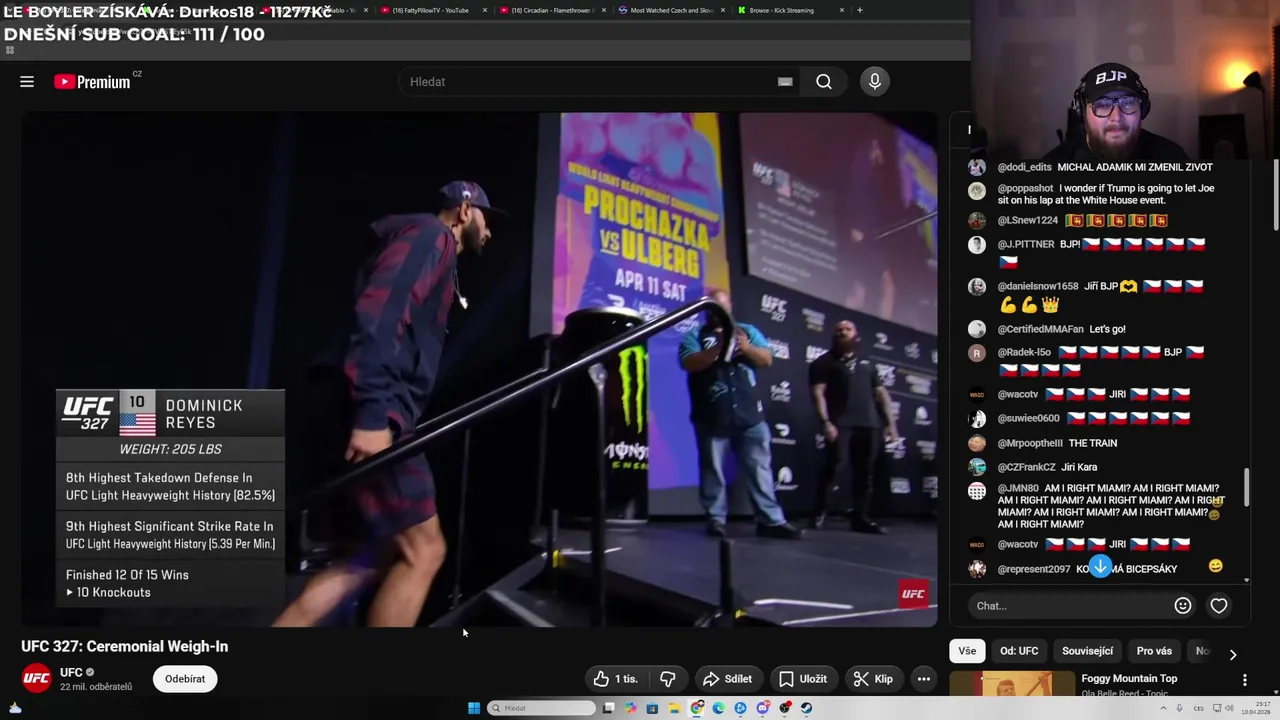Click the UFC 327 weigh-in video player
Screen dimensions: 1280x720
coord(480,370)
